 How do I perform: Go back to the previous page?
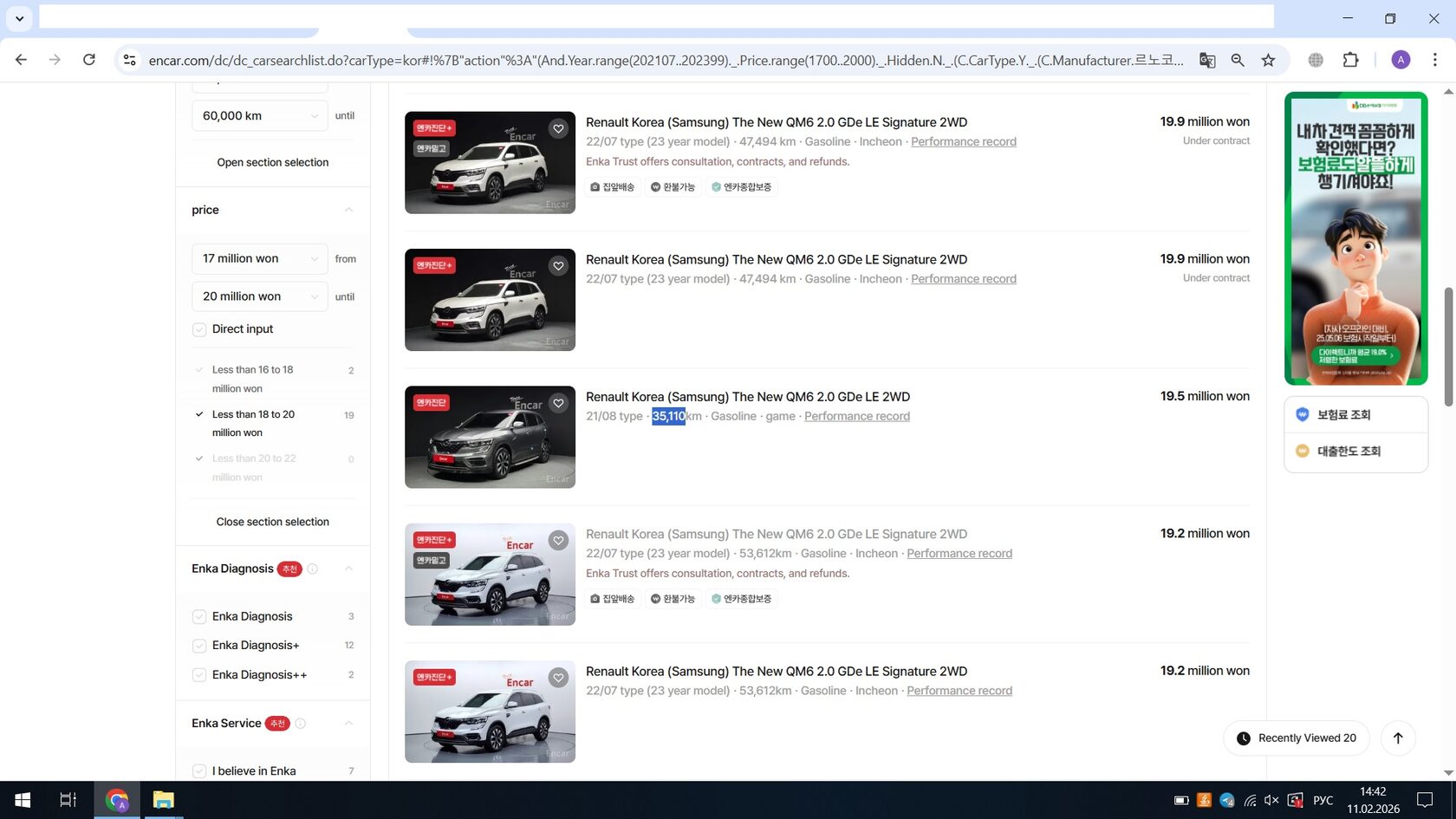[x=21, y=60]
